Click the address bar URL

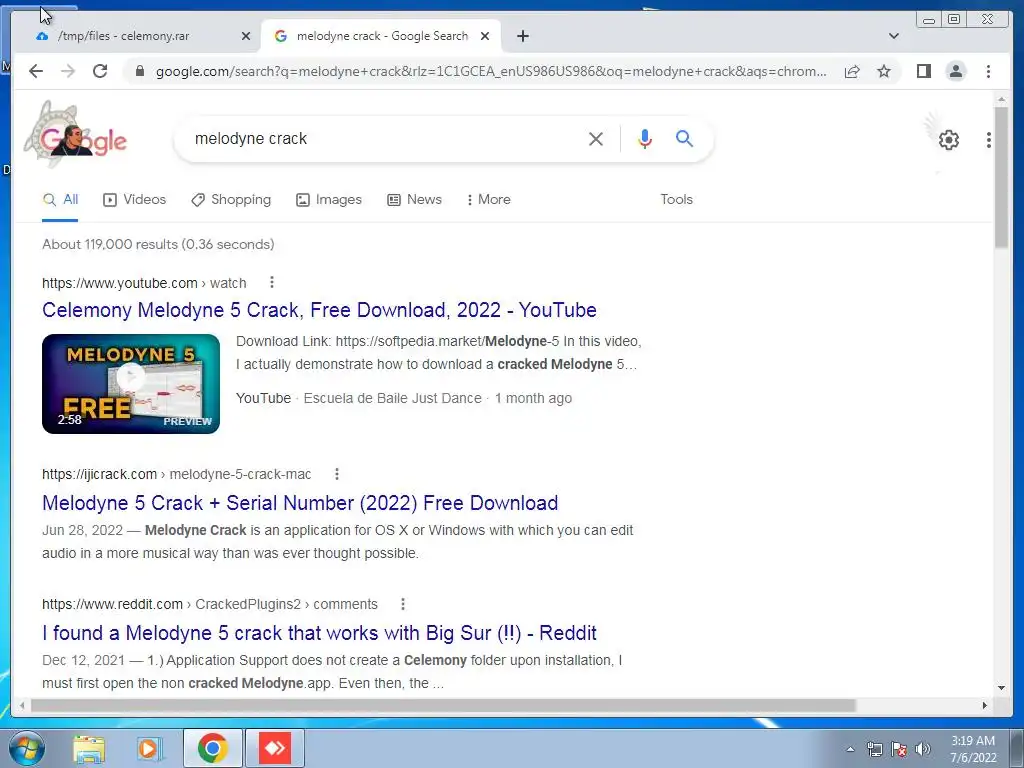tap(491, 71)
